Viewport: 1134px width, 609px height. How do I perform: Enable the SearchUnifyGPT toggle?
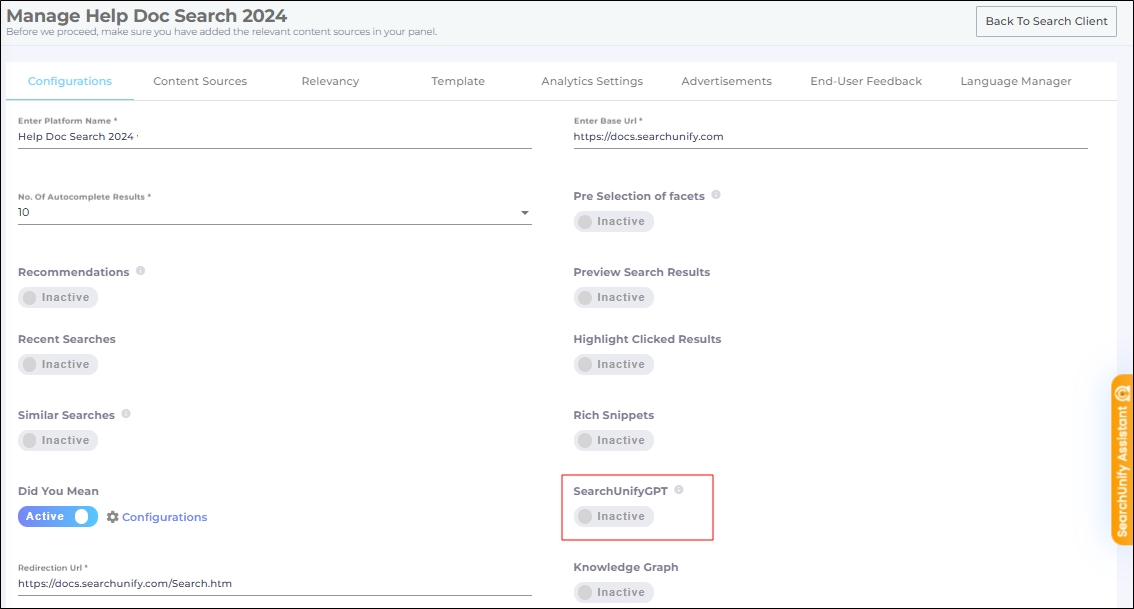(x=613, y=517)
